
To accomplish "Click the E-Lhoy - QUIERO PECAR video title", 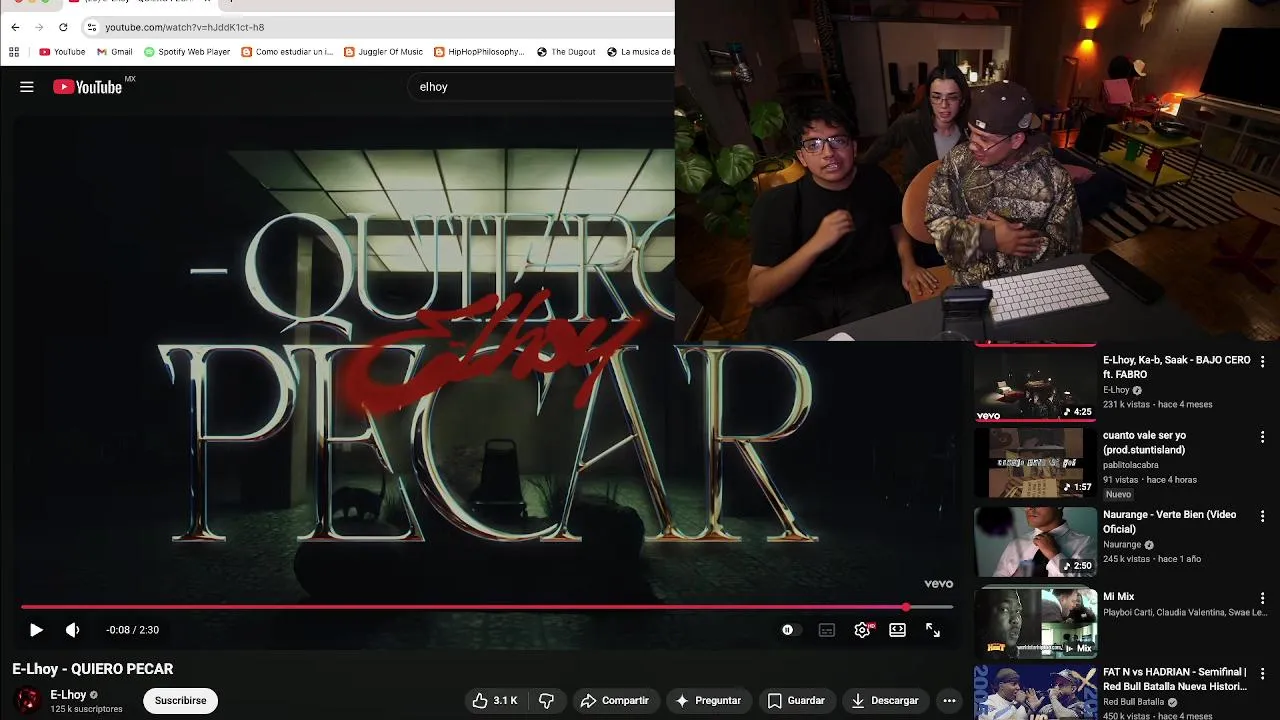I will (x=93, y=669).
